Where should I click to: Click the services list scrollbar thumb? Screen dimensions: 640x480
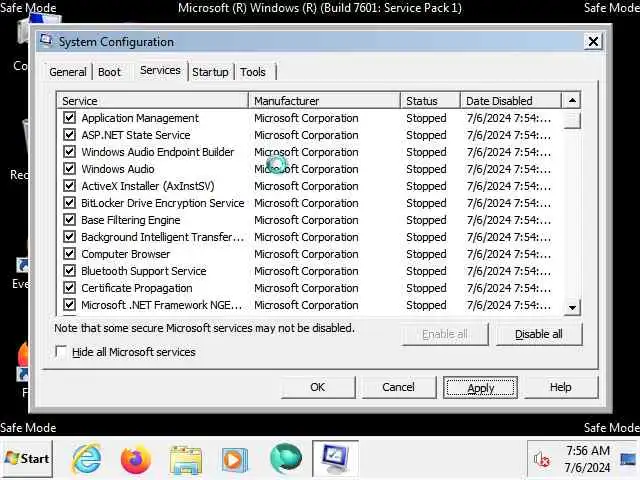pos(572,120)
